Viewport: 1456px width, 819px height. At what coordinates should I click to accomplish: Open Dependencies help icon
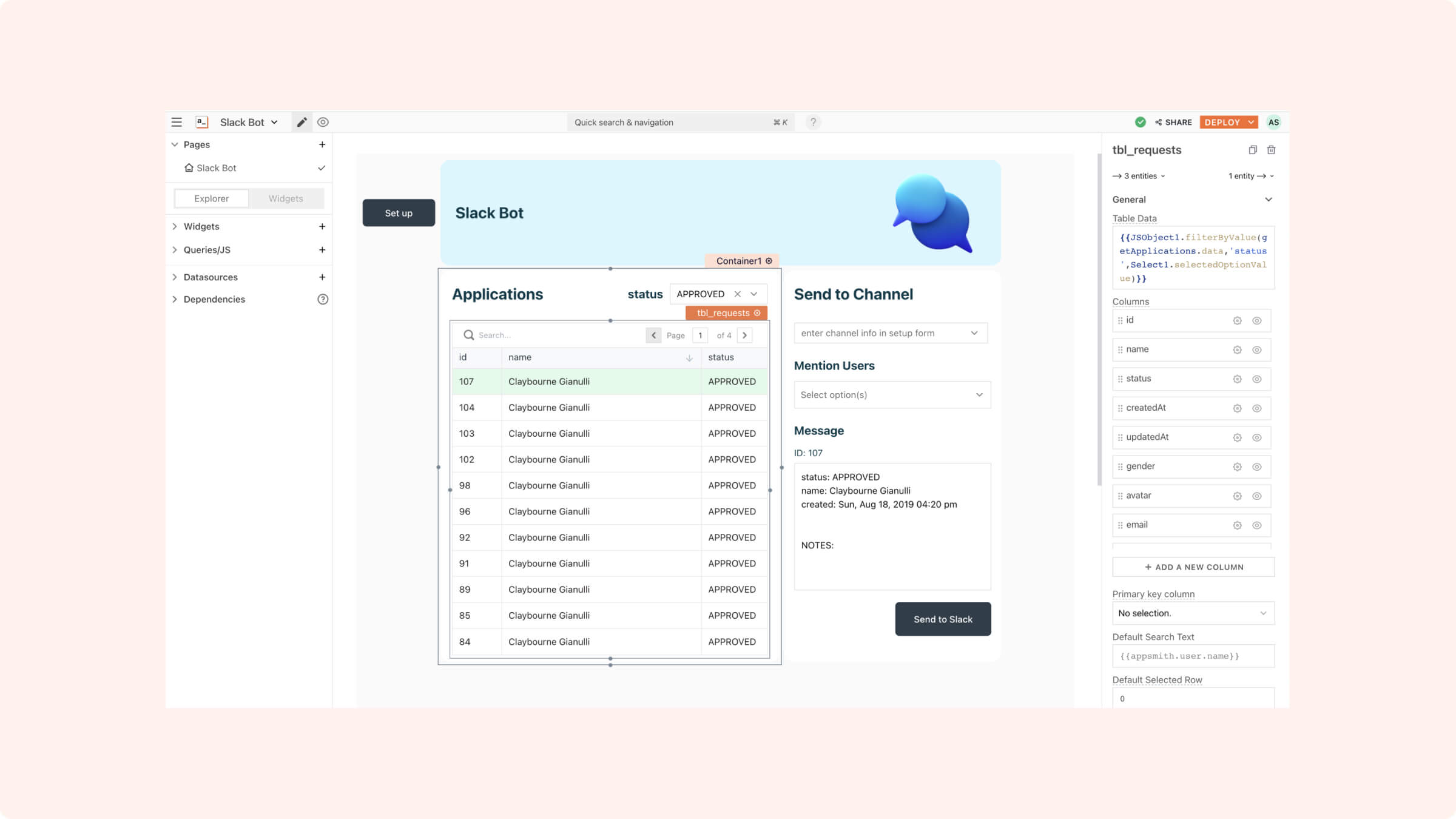323,299
